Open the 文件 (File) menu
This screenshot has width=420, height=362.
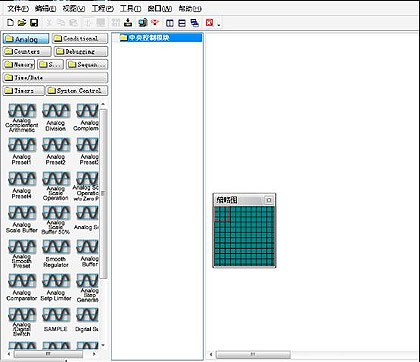18,9
